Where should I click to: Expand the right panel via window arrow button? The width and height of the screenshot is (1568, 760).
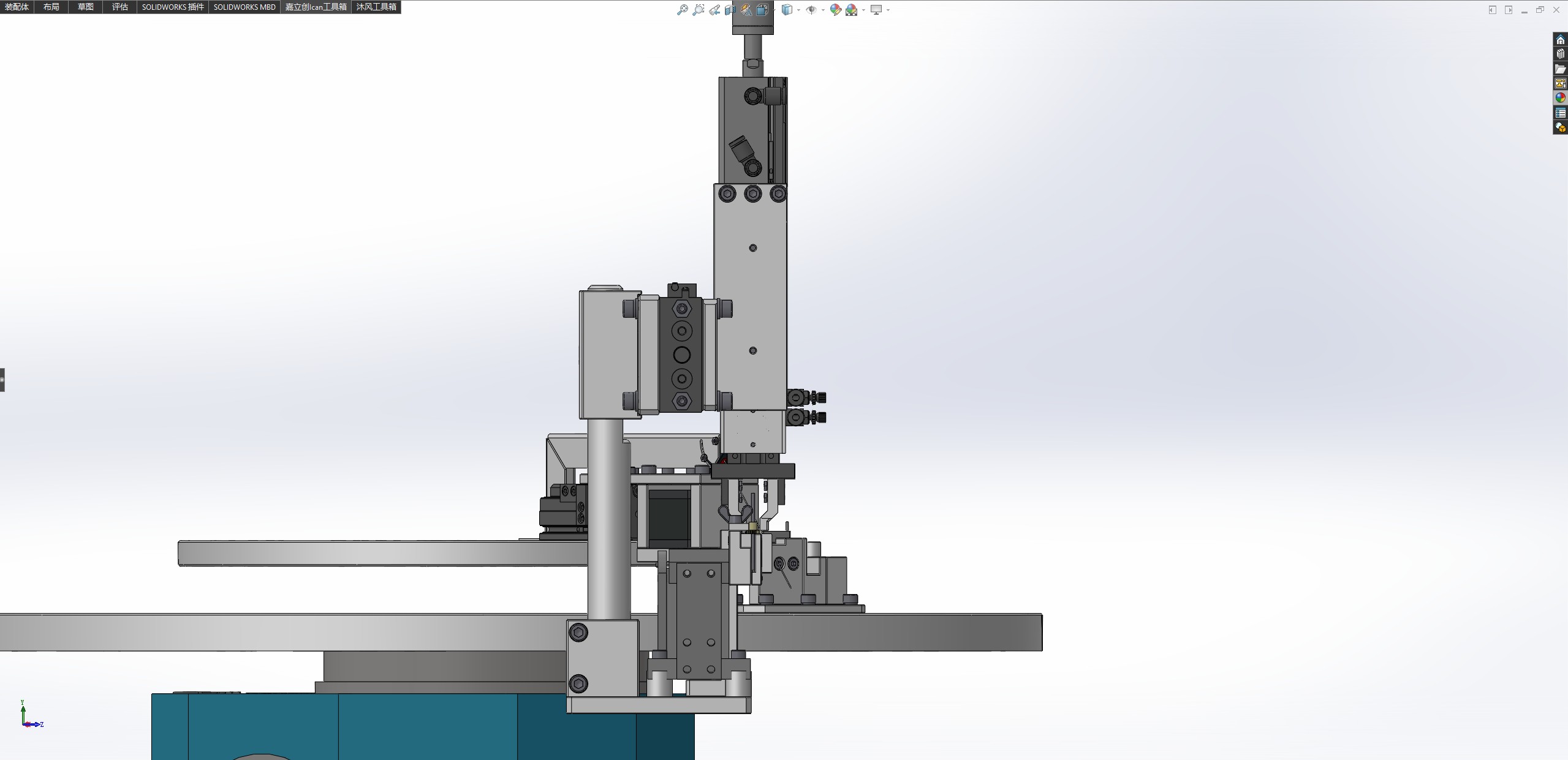1509,10
